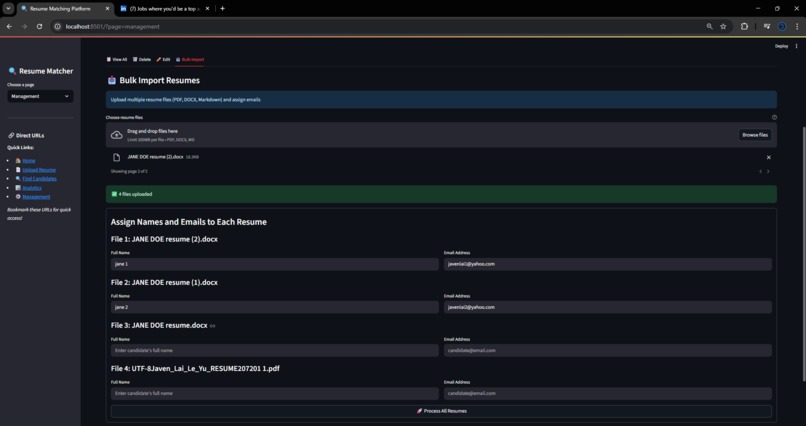Open the browser Extensions menu
The height and width of the screenshot is (426, 806).
pos(744,26)
